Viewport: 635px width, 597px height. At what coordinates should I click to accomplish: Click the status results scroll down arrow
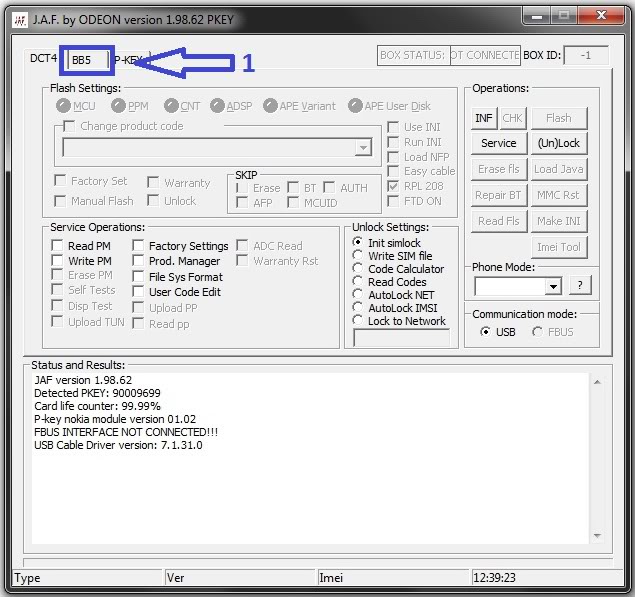(x=597, y=535)
